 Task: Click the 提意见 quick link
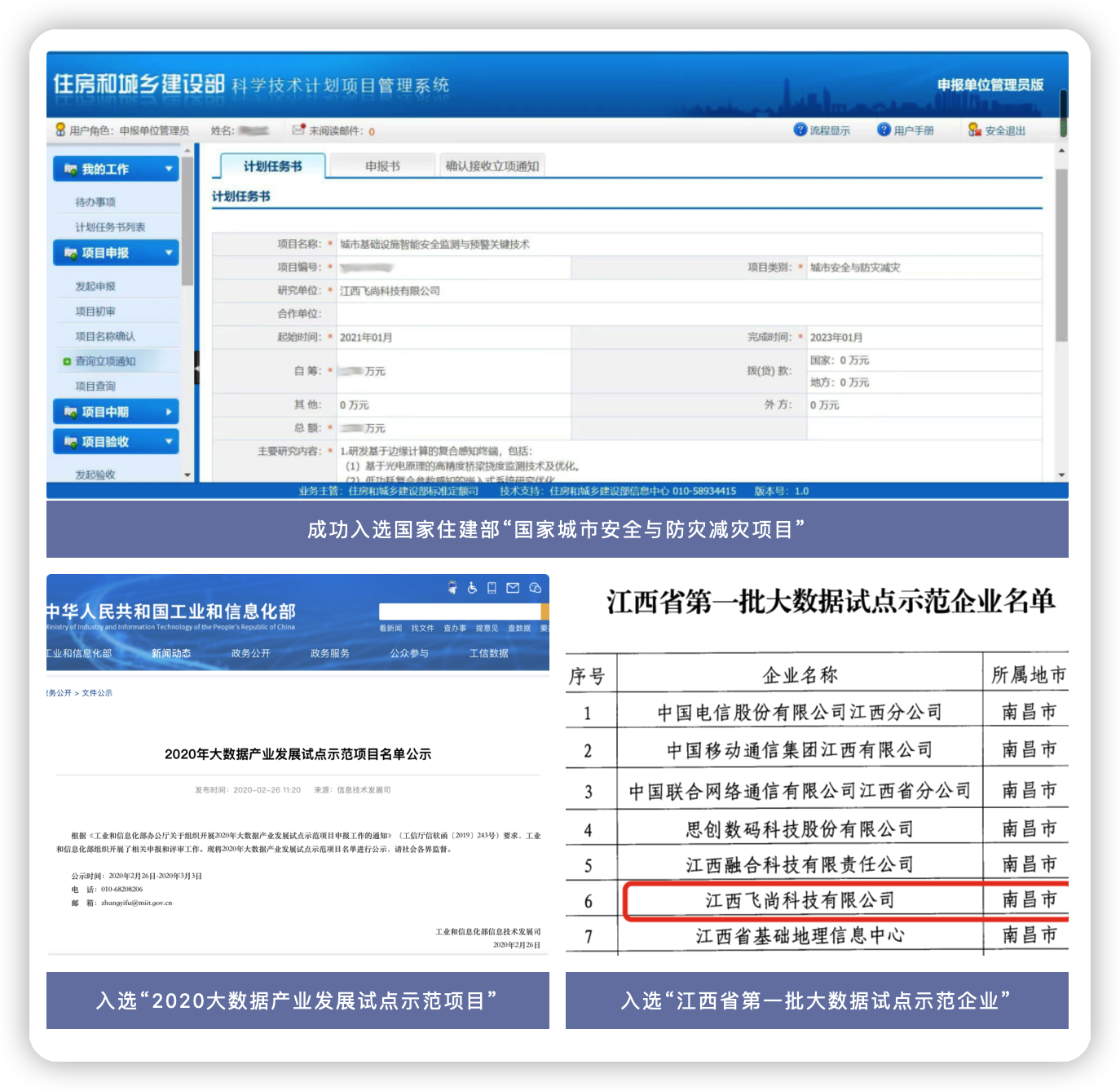point(487,629)
